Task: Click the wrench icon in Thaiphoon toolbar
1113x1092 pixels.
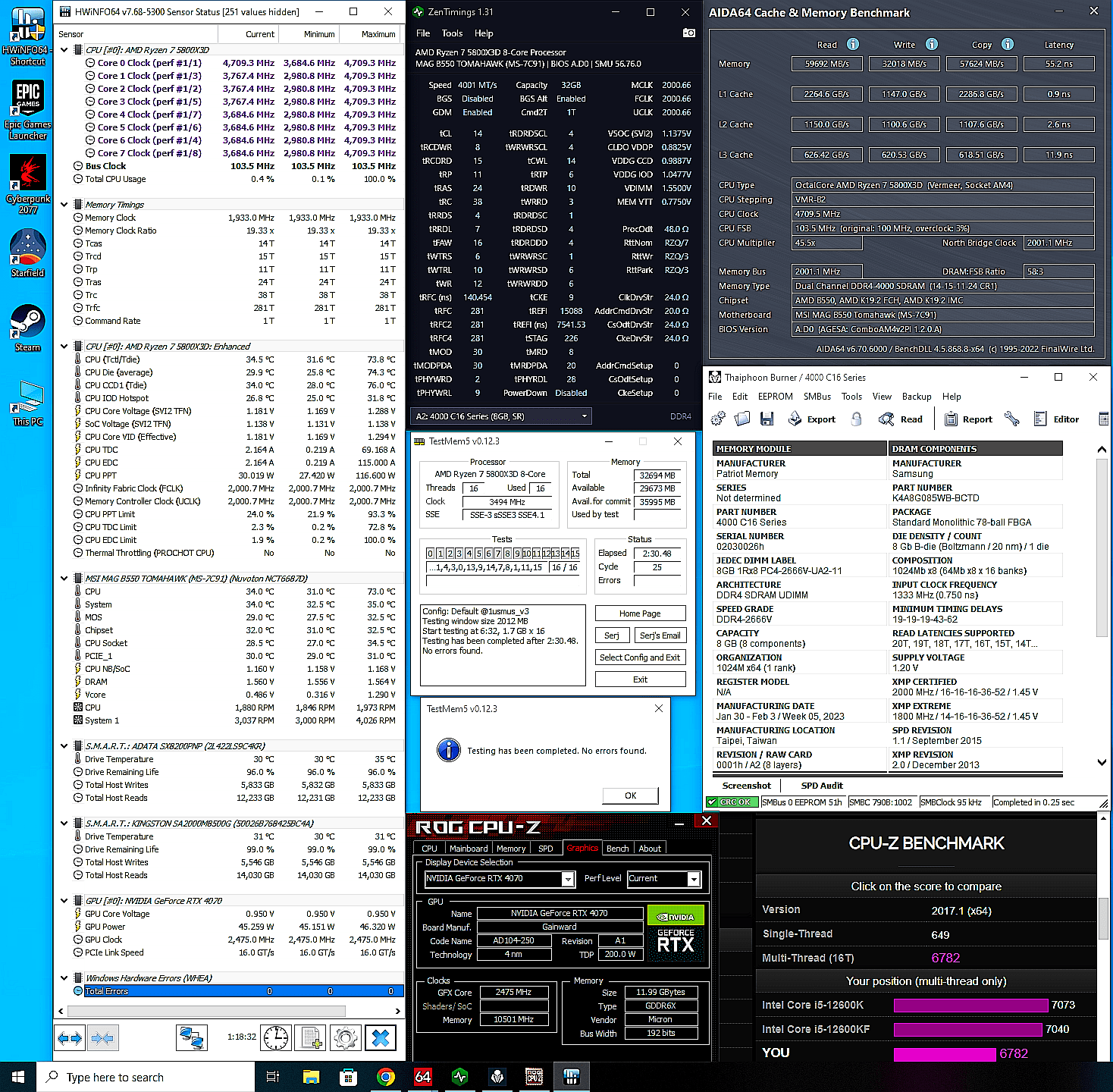Action: pos(1011,419)
